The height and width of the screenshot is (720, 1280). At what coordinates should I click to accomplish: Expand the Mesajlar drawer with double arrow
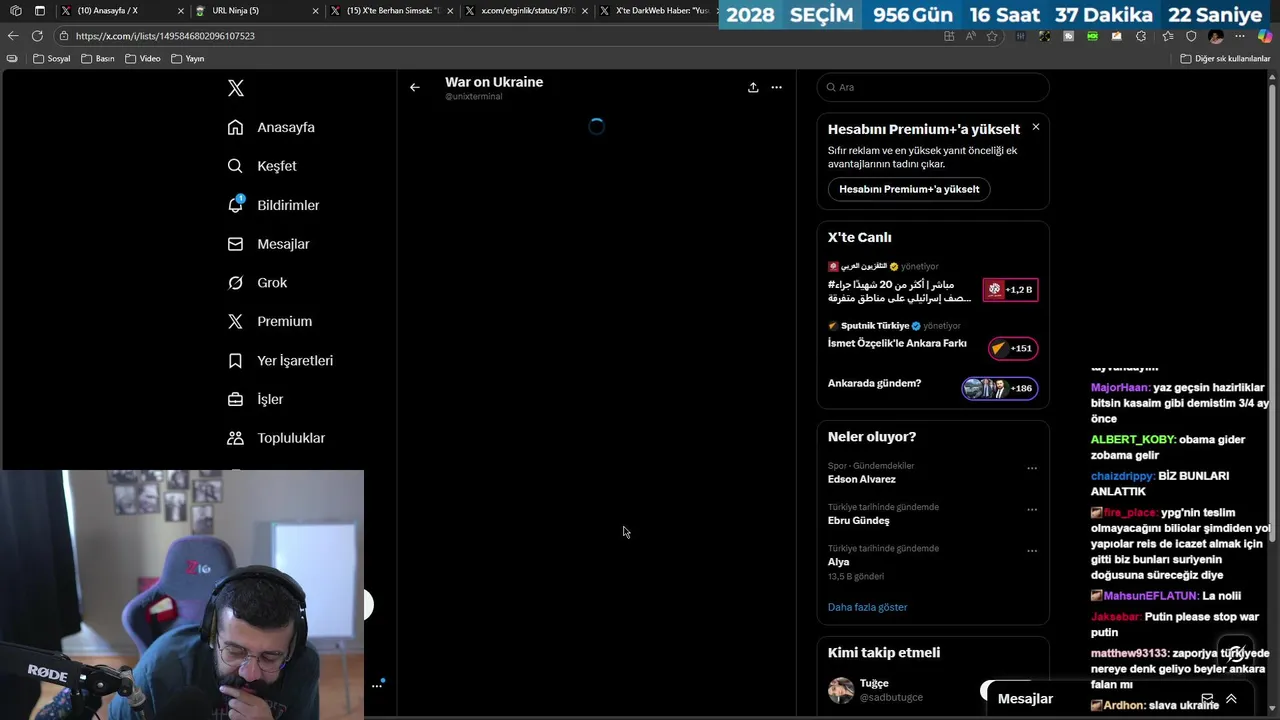(1231, 699)
